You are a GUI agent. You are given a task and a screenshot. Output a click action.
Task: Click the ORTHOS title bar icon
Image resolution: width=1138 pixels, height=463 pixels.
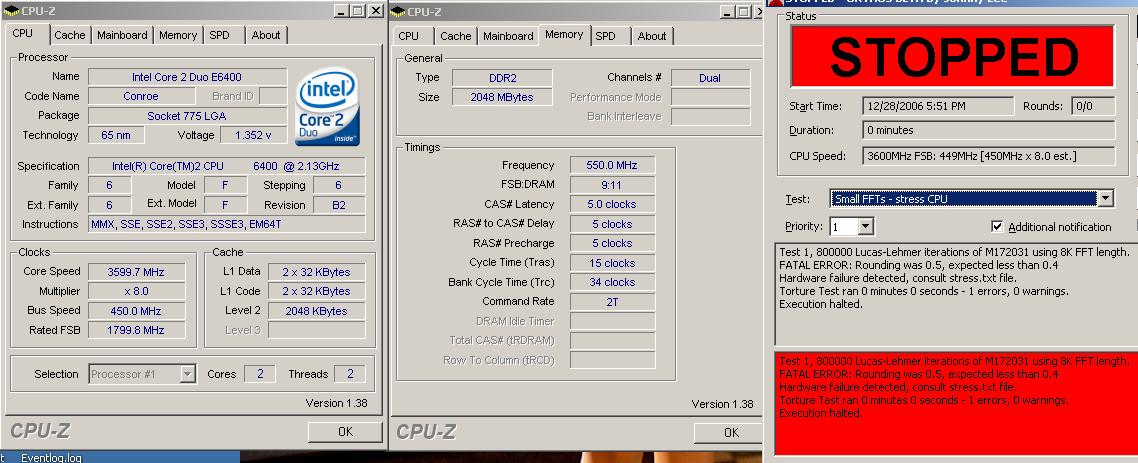(774, 2)
